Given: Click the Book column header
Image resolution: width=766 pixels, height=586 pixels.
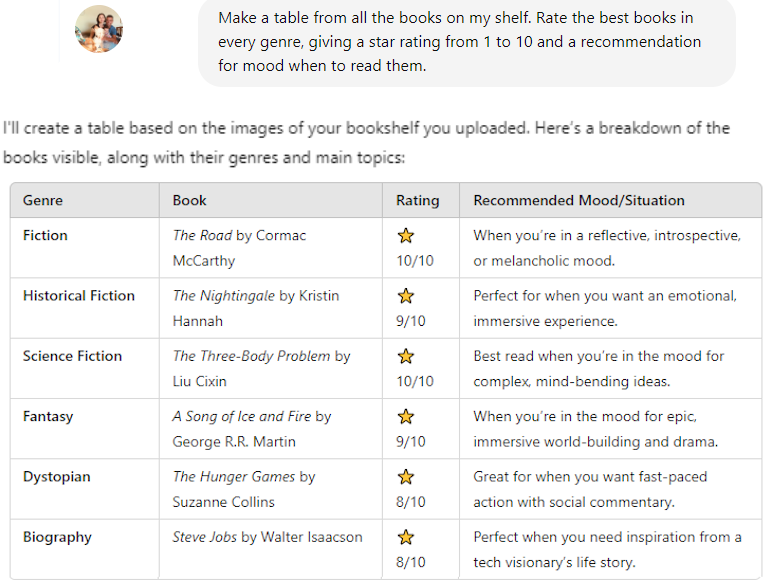Looking at the screenshot, I should coord(190,200).
